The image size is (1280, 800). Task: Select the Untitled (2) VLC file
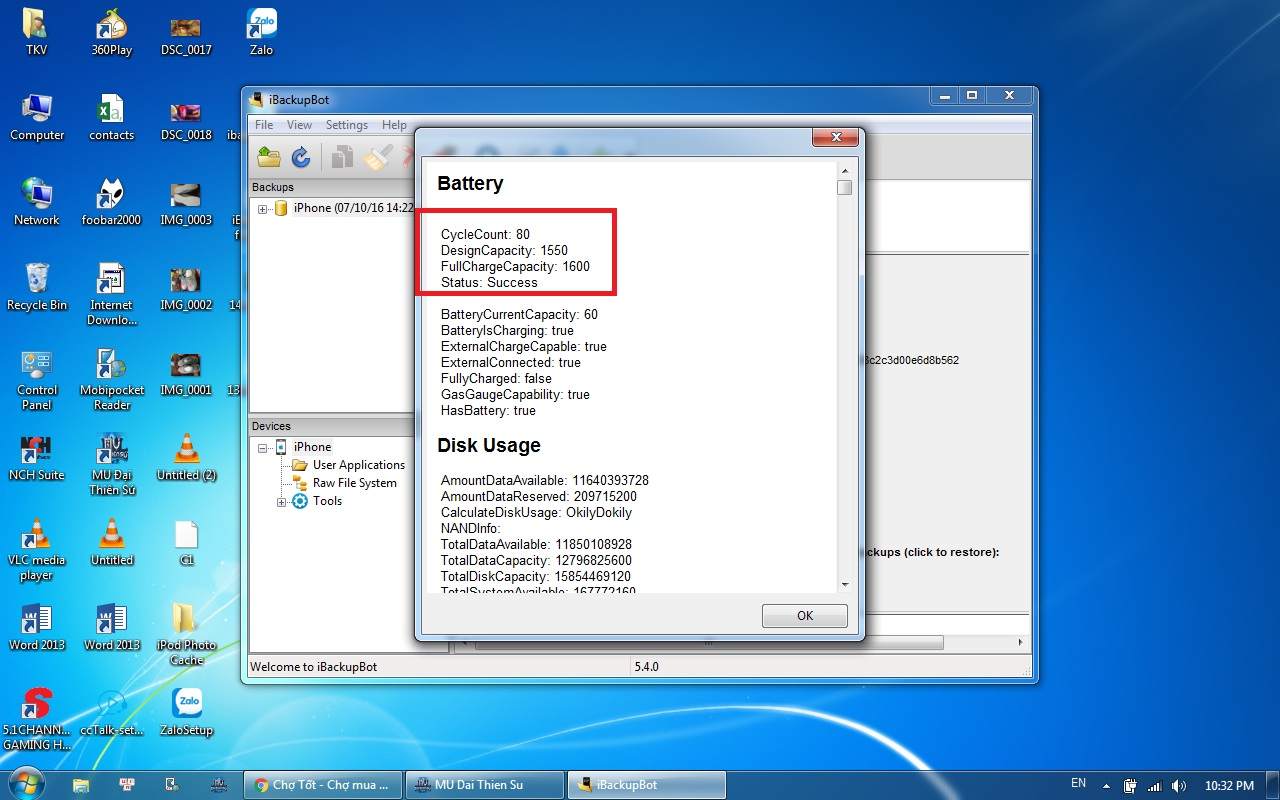point(186,458)
